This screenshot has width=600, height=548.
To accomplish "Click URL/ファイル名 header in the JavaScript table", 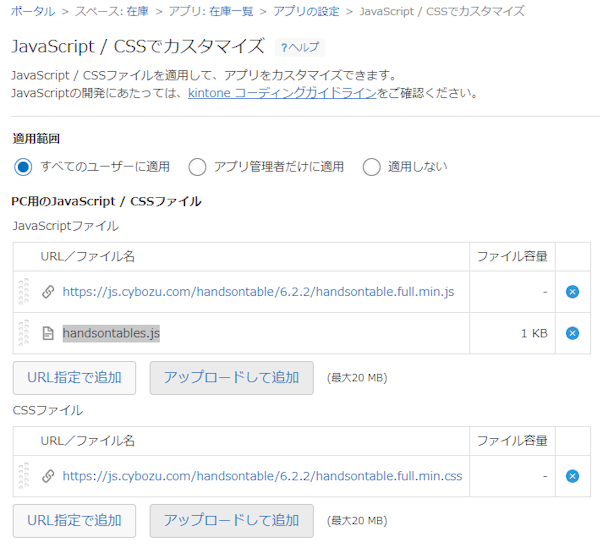I will [x=88, y=257].
